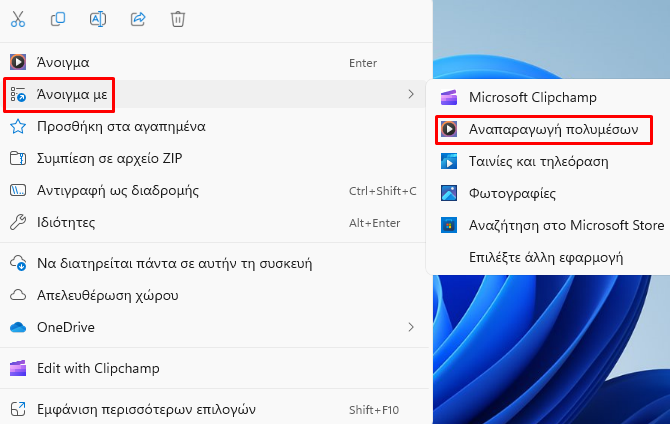Click the Cut scissors icon
Image resolution: width=670 pixels, height=424 pixels.
tap(18, 19)
